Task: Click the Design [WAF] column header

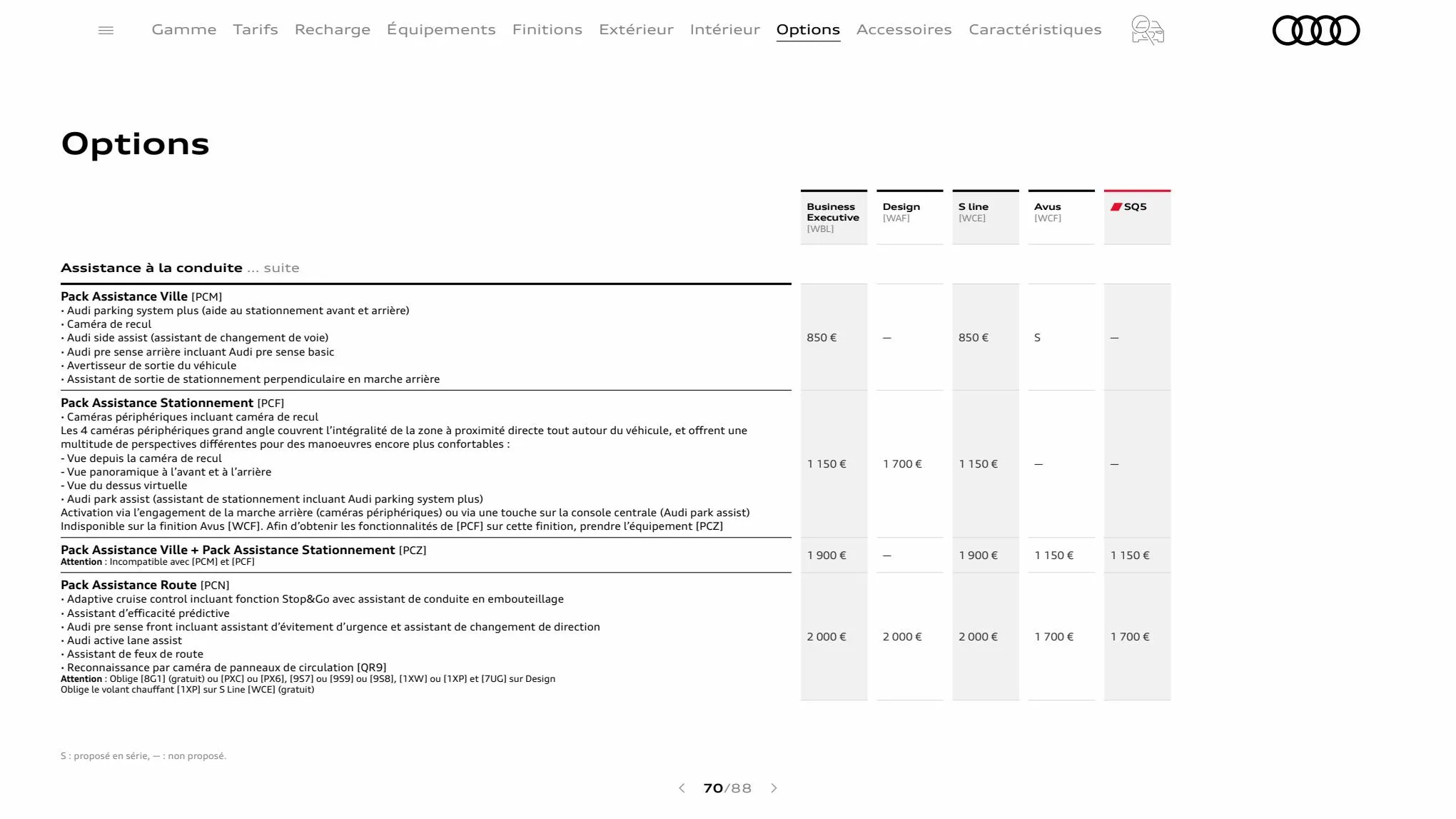Action: click(x=909, y=217)
